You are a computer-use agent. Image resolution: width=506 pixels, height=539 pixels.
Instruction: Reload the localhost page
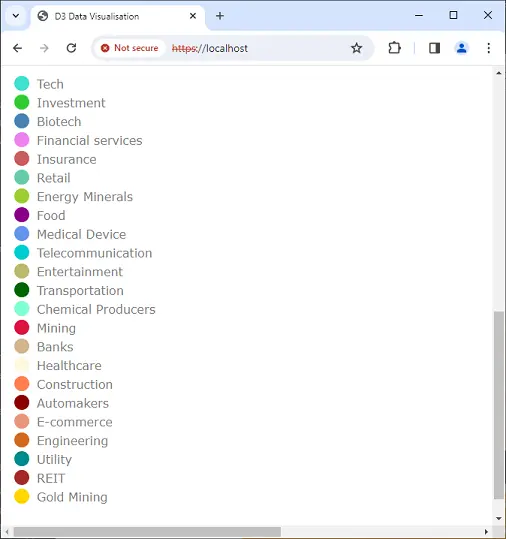click(71, 48)
